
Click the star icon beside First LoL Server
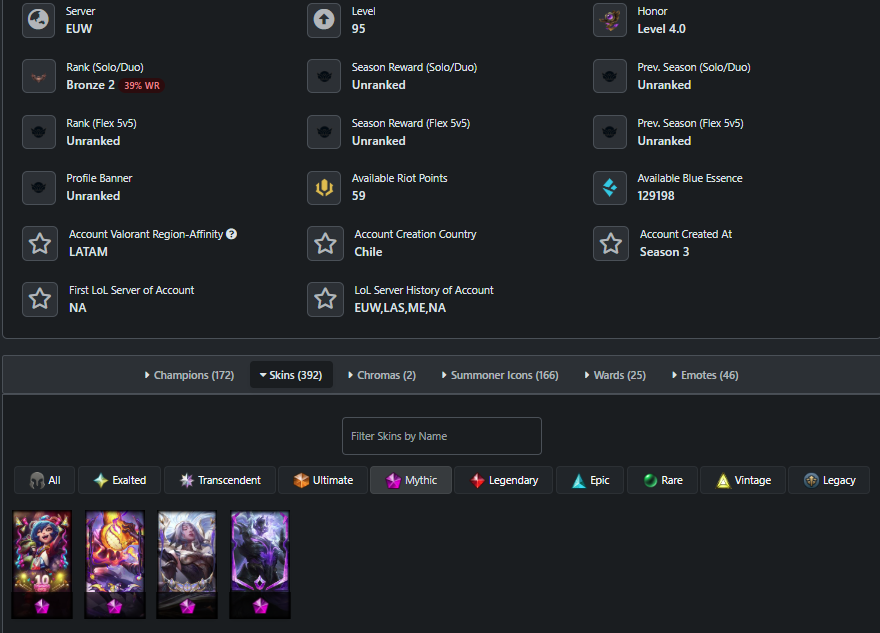click(40, 299)
